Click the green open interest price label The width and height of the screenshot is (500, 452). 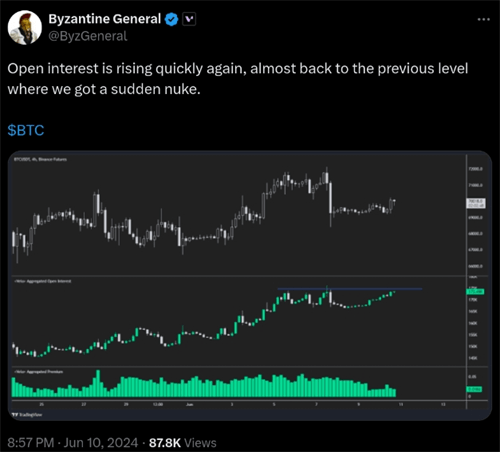475,292
